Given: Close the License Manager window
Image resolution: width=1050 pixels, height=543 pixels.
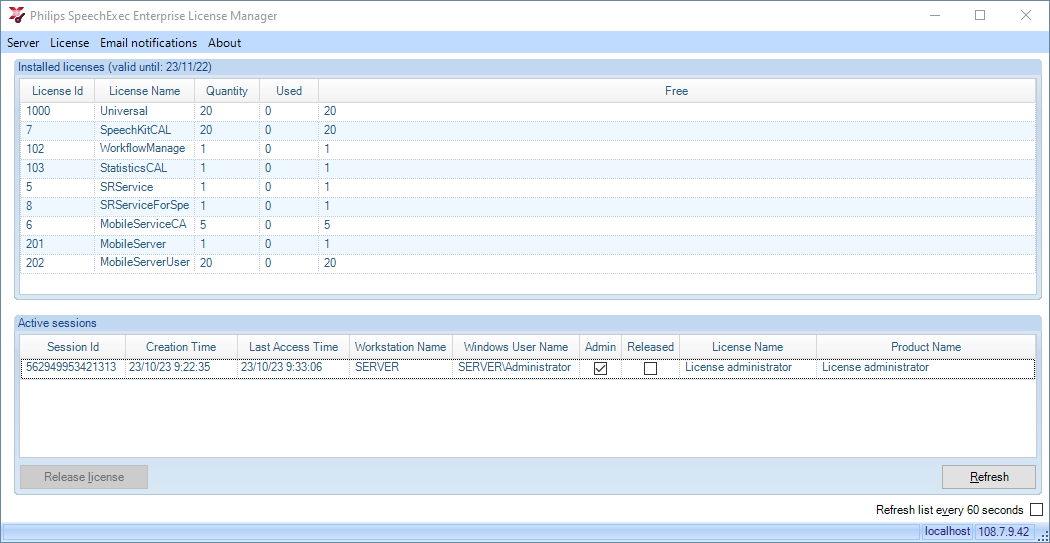Looking at the screenshot, I should tap(1025, 15).
